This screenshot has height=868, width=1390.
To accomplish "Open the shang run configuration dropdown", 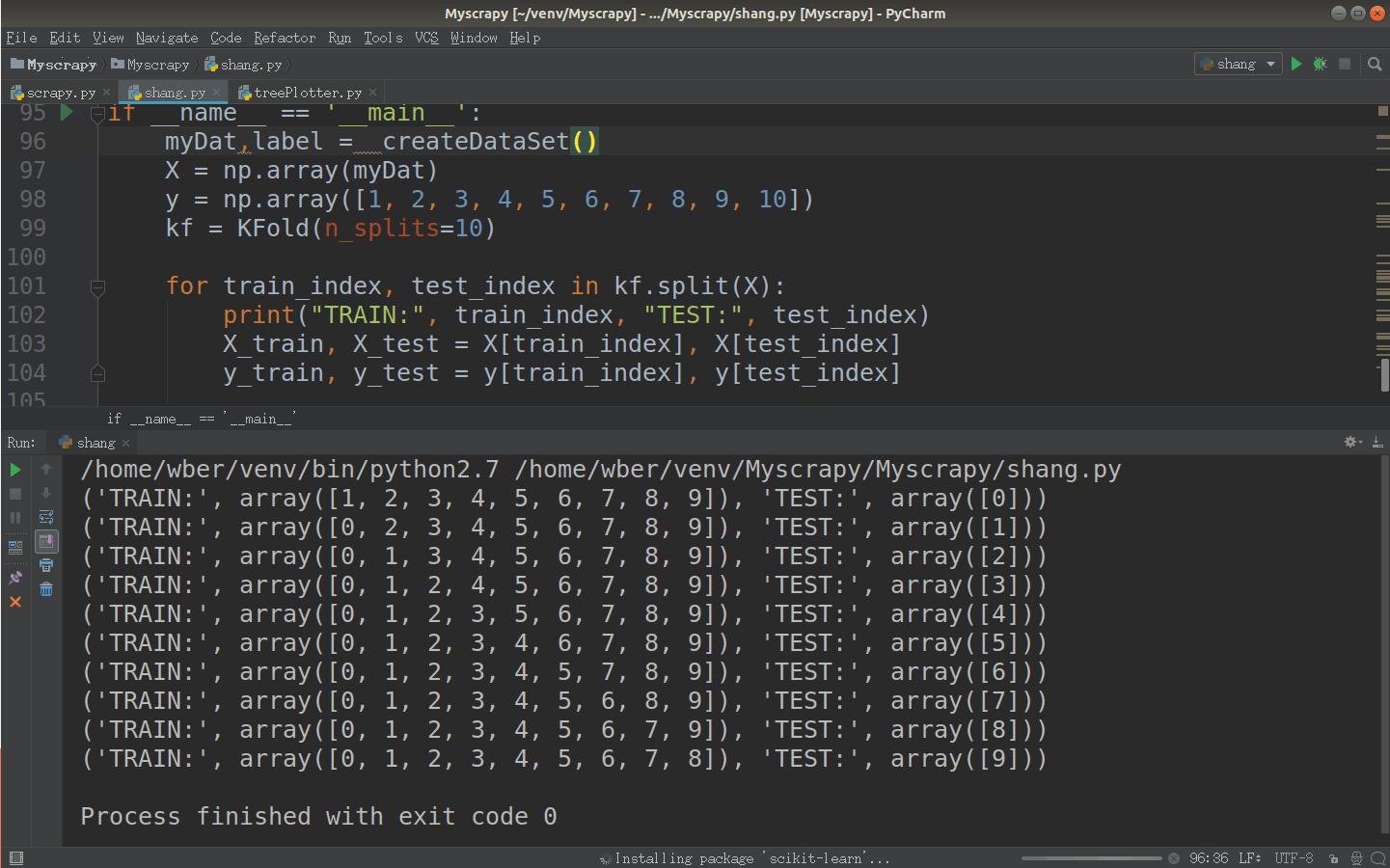I will tap(1239, 64).
